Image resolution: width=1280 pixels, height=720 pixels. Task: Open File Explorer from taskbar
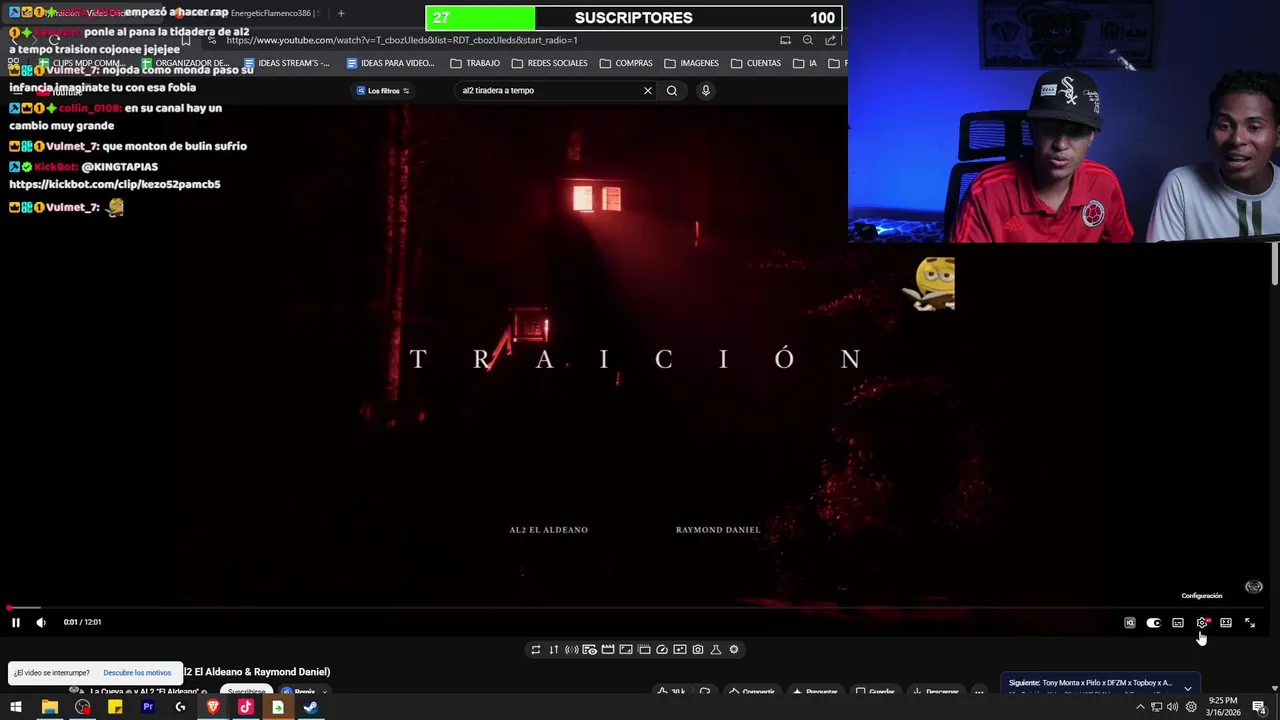point(49,708)
